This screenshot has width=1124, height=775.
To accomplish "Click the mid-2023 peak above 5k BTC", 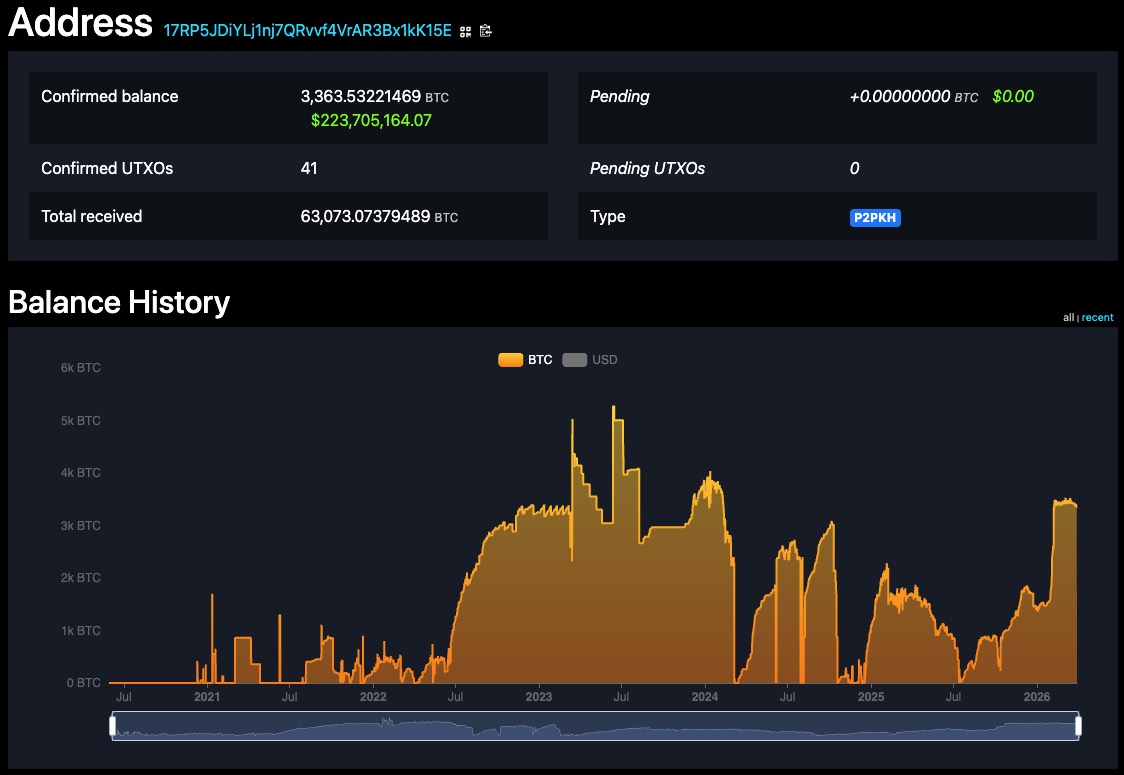I will pos(614,408).
